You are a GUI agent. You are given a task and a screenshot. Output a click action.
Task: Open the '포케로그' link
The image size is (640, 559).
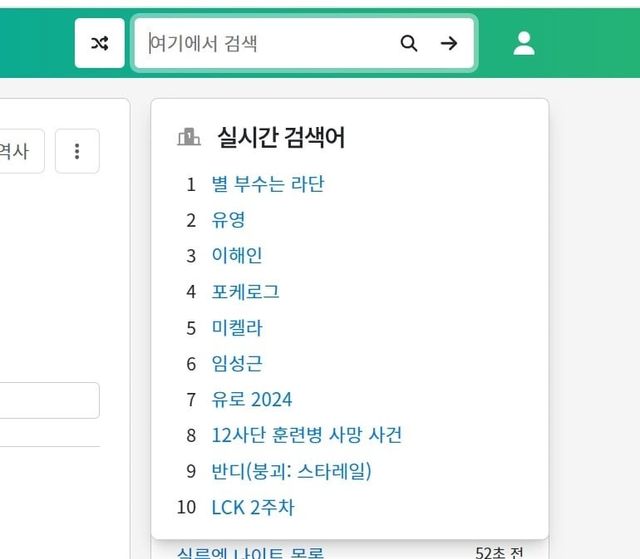click(245, 292)
